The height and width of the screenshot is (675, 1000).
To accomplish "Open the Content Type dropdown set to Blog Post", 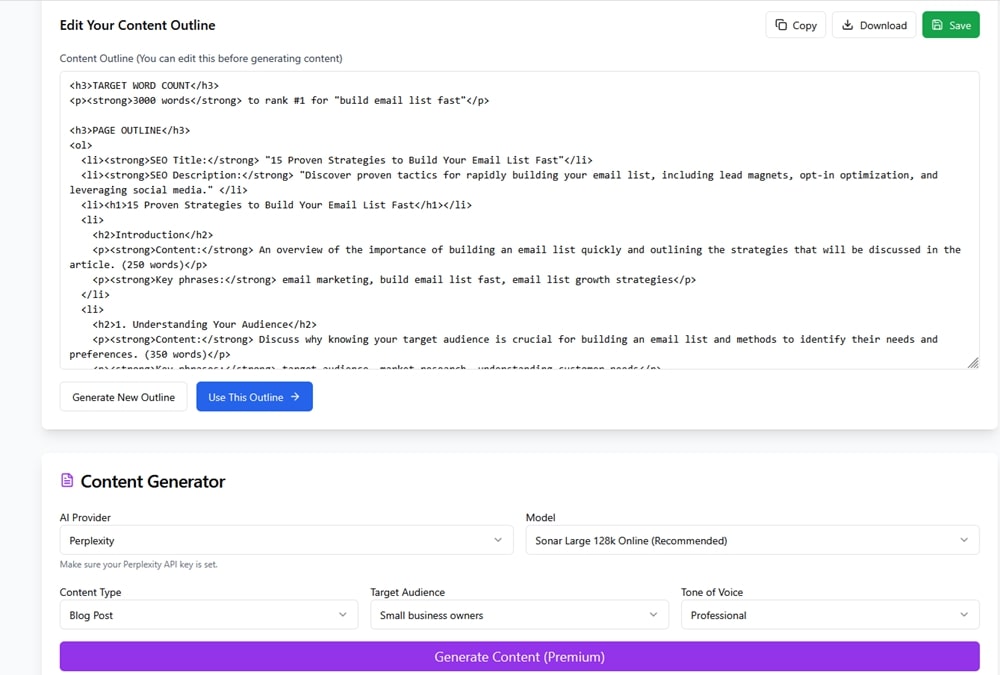I will 208,615.
